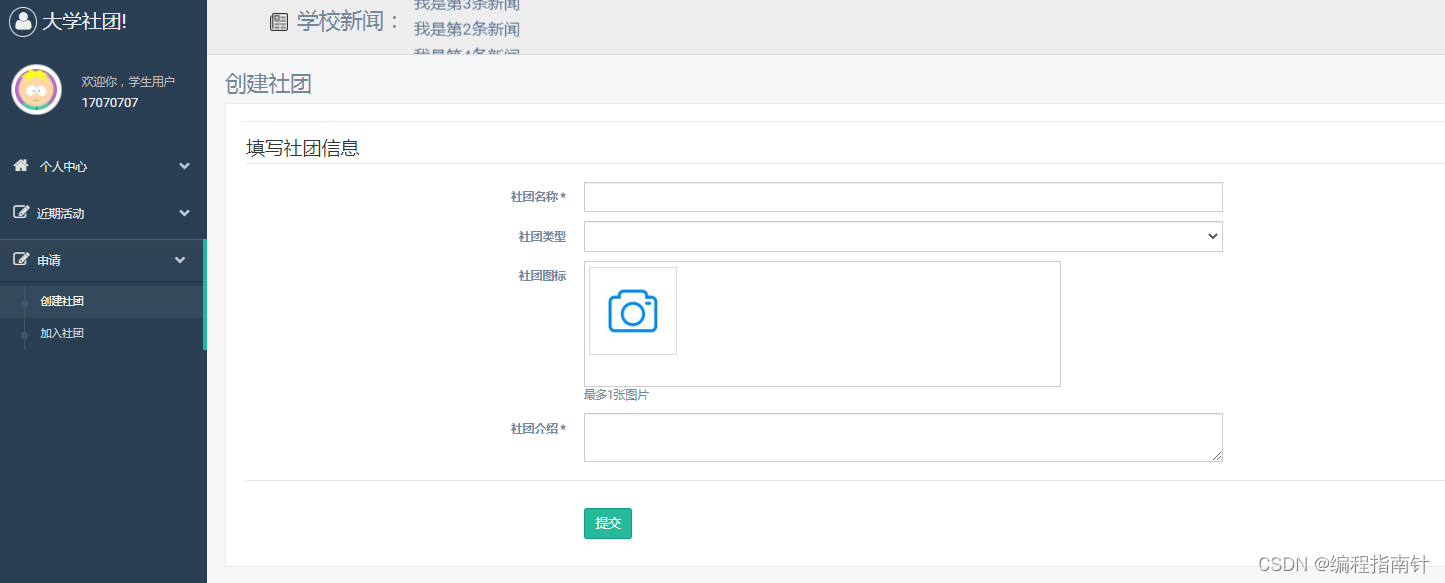
Task: Click the edit icon next to 近期活动
Action: (x=20, y=213)
